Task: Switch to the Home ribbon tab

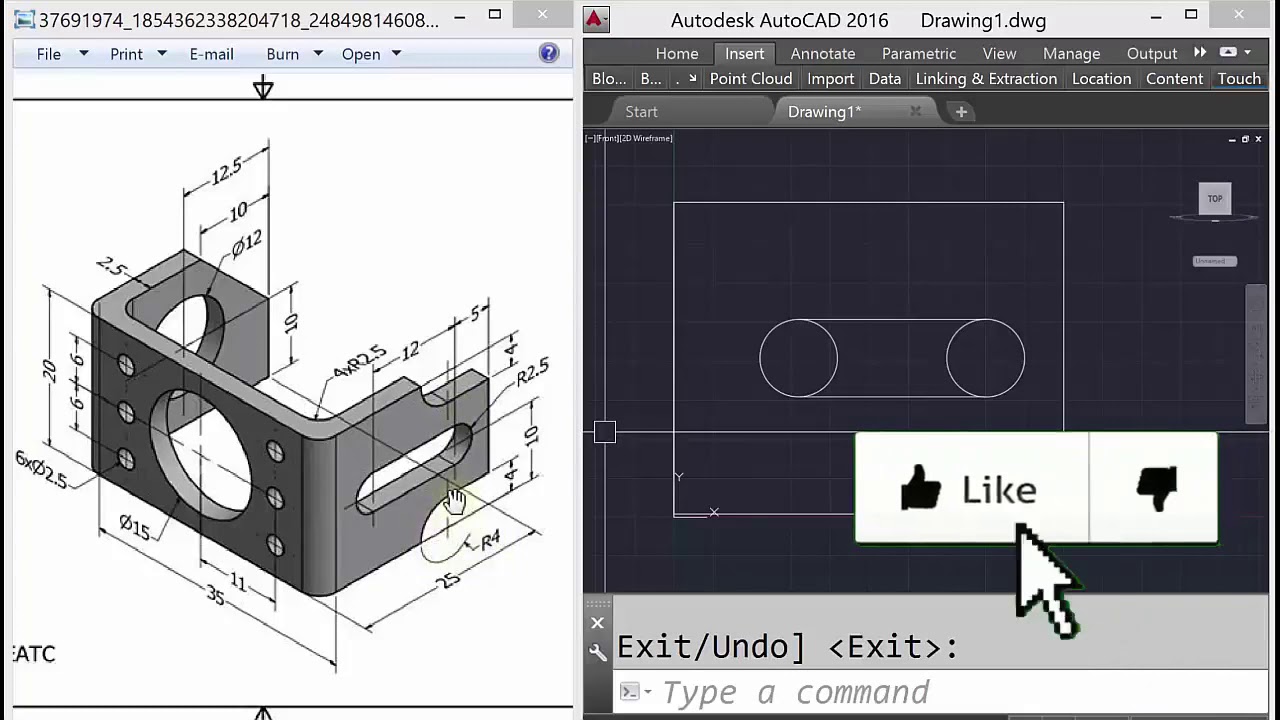Action: point(677,53)
